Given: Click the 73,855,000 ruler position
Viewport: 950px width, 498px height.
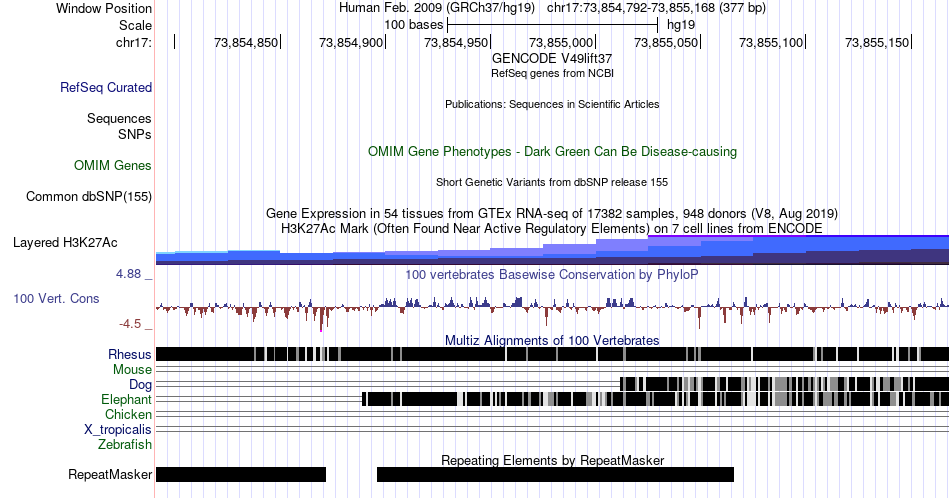Looking at the screenshot, I should (561, 42).
